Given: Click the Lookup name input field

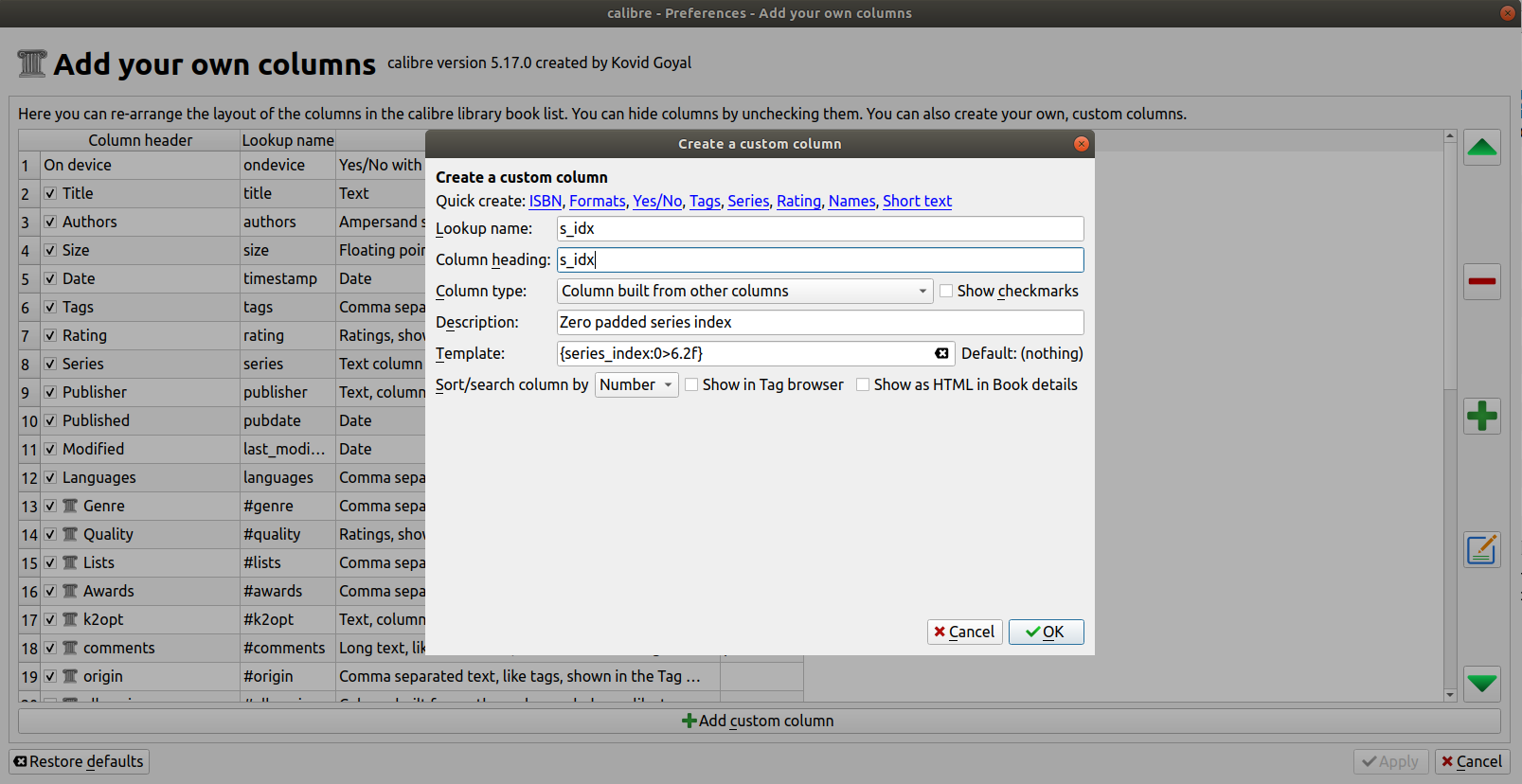Looking at the screenshot, I should (x=820, y=228).
